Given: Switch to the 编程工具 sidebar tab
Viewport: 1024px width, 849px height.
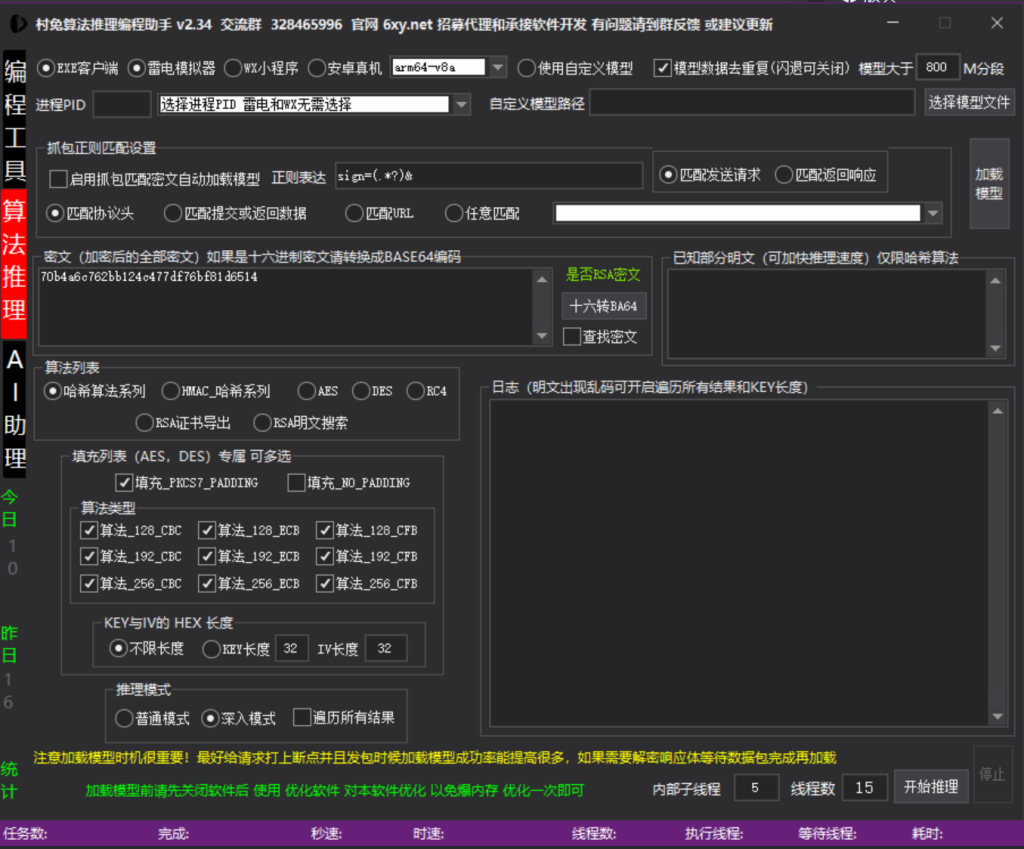Looking at the screenshot, I should pyautogui.click(x=15, y=120).
